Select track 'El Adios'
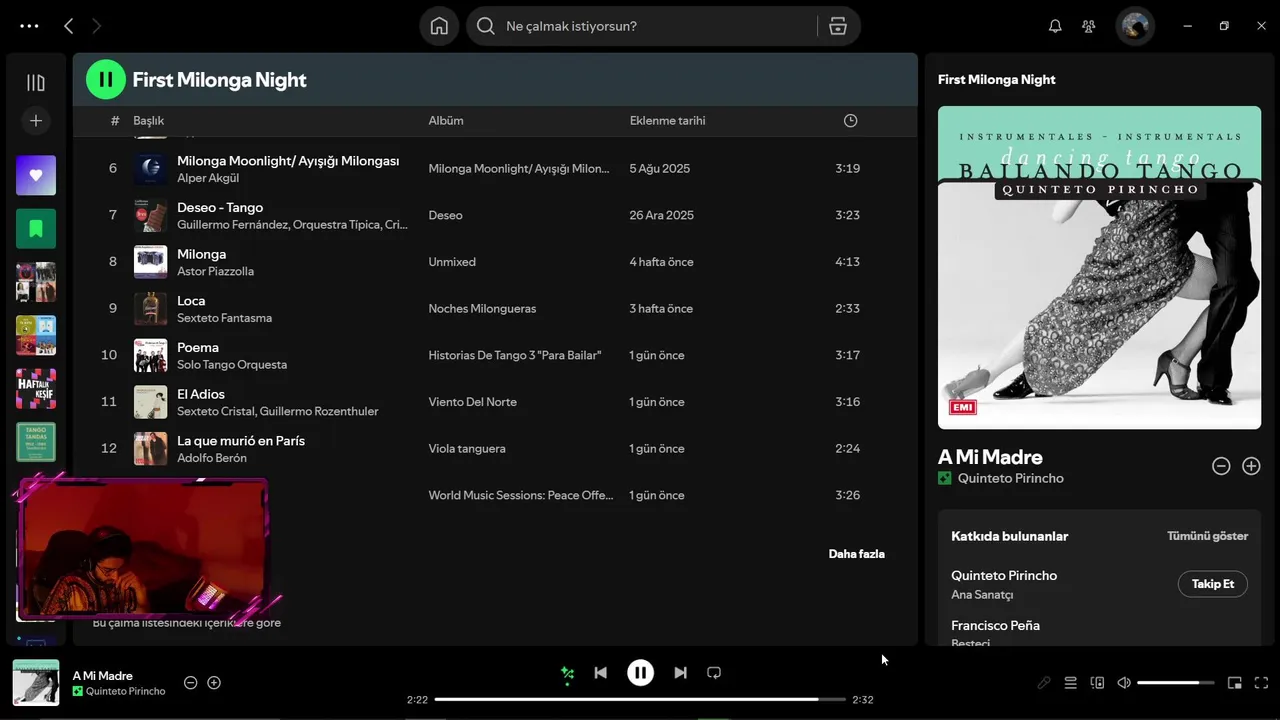 201,394
